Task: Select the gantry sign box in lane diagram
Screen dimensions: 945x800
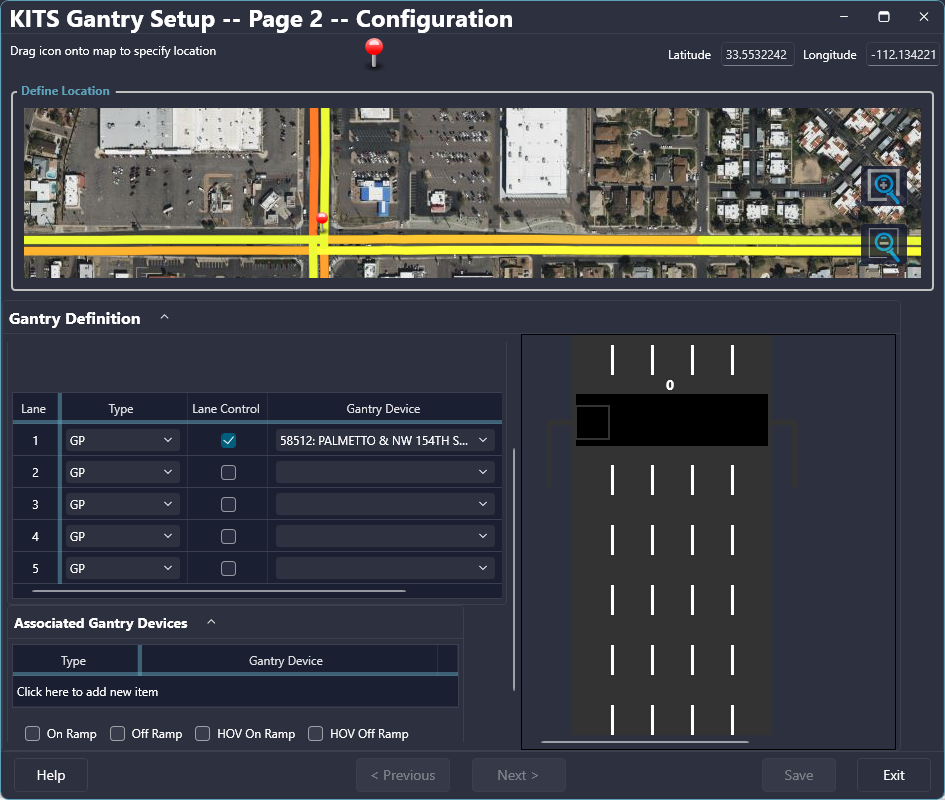Action: pyautogui.click(x=593, y=422)
